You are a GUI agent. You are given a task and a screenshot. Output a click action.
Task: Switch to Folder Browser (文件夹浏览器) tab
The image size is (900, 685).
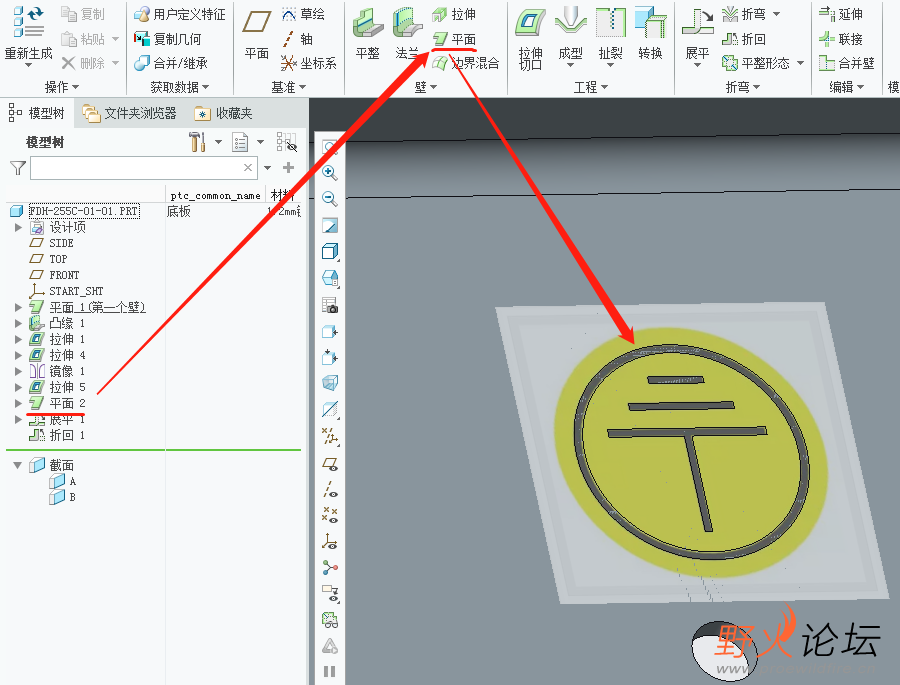[129, 113]
